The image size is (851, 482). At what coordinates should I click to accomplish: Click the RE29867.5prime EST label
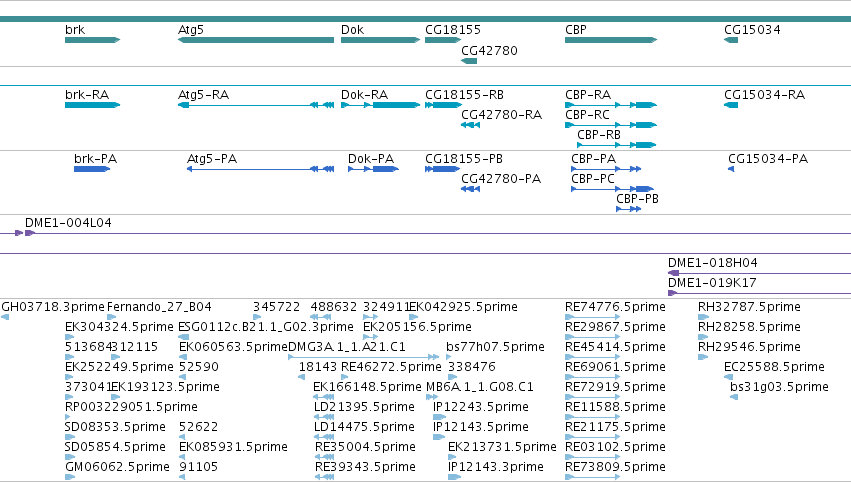click(x=615, y=327)
